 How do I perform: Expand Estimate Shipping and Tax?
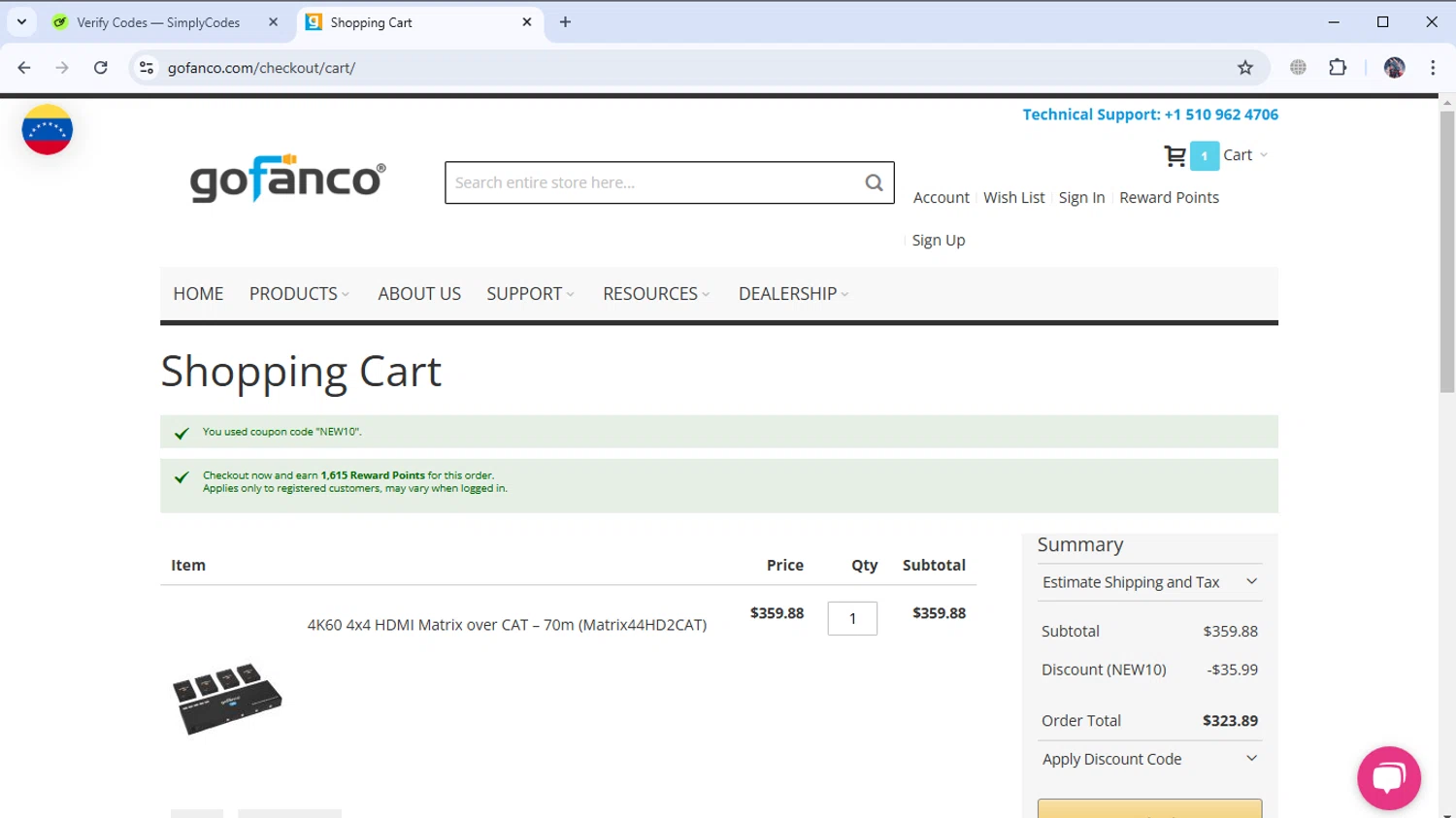1149,582
